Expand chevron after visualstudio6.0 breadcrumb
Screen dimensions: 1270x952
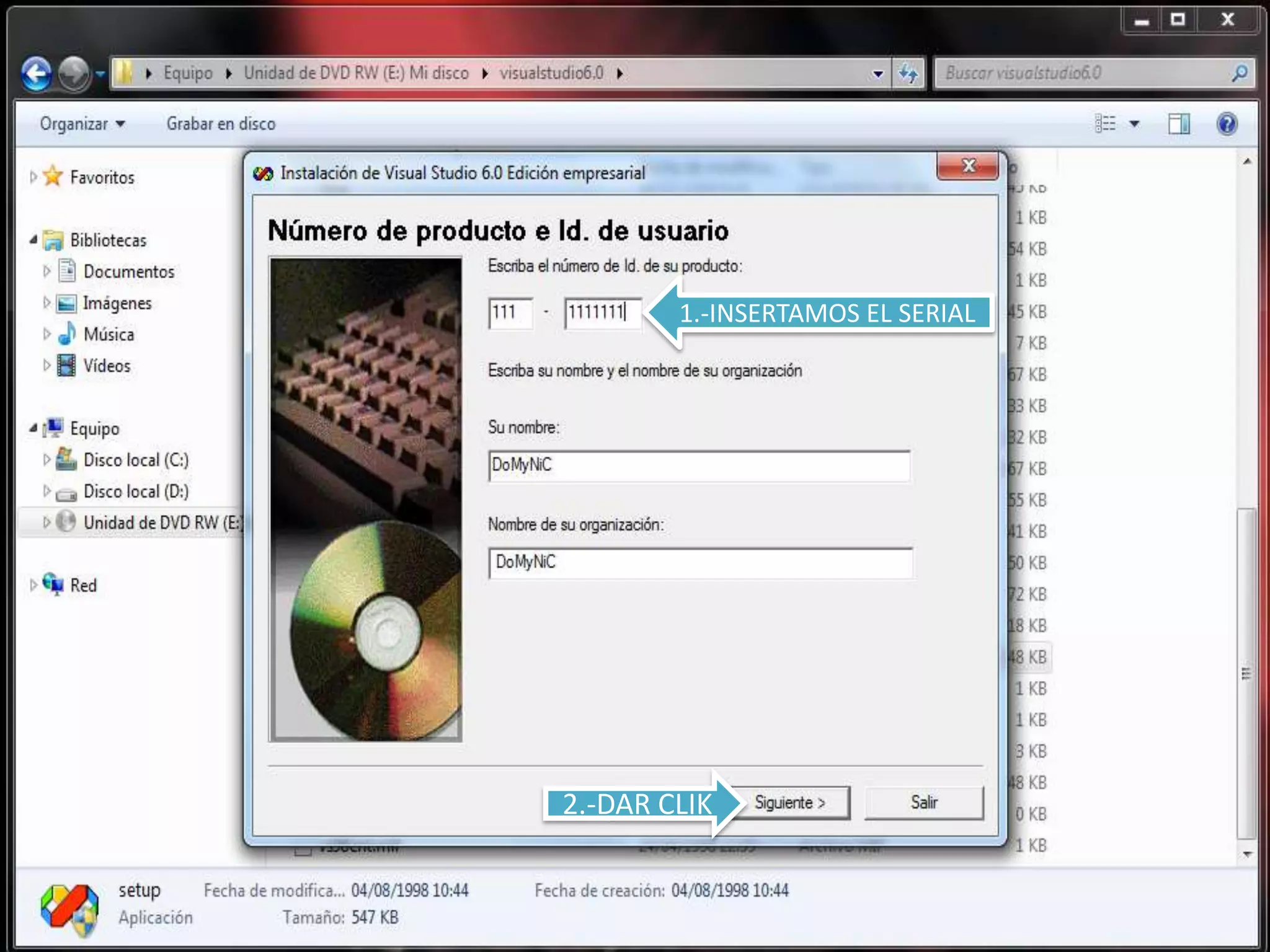coord(619,74)
